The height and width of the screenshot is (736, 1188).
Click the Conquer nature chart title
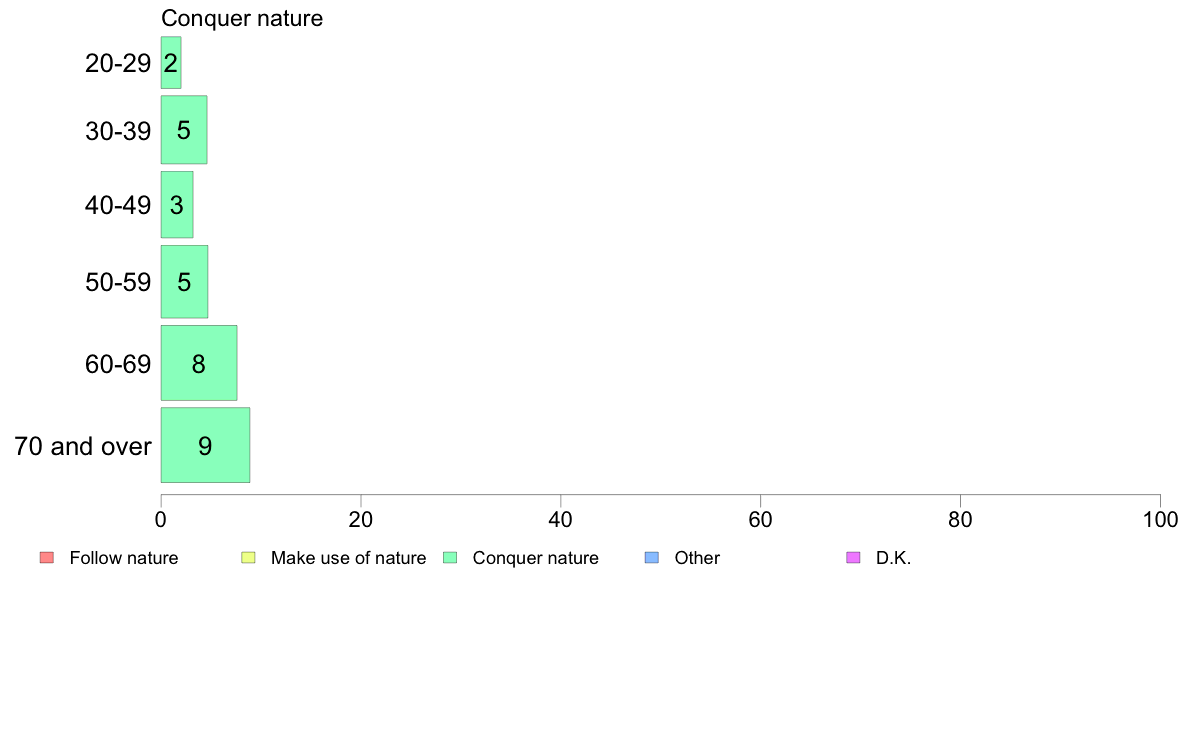pos(242,18)
